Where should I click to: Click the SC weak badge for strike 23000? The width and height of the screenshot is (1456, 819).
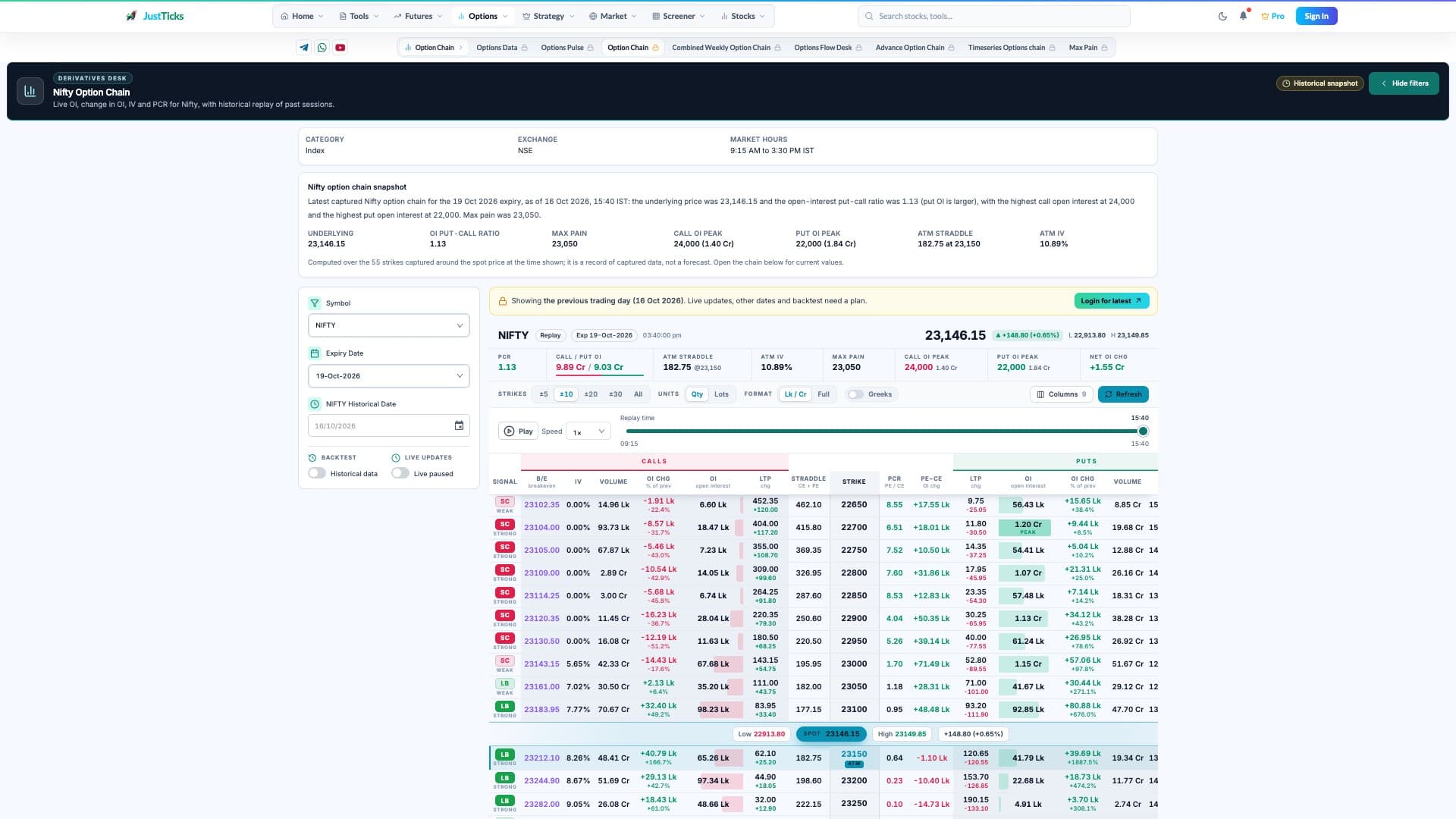(505, 661)
